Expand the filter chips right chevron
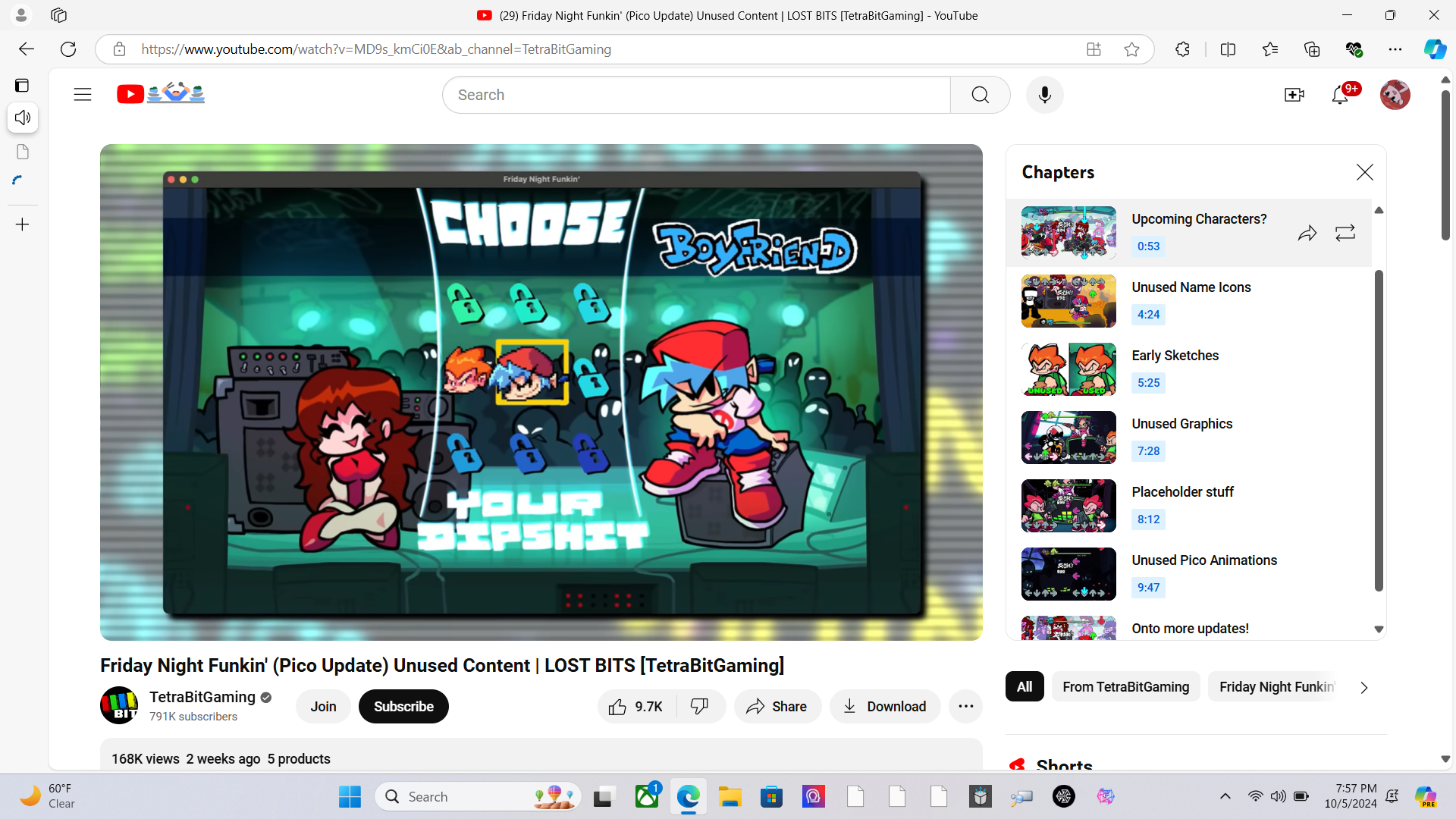Screen dimensions: 1456x819 click(1363, 687)
